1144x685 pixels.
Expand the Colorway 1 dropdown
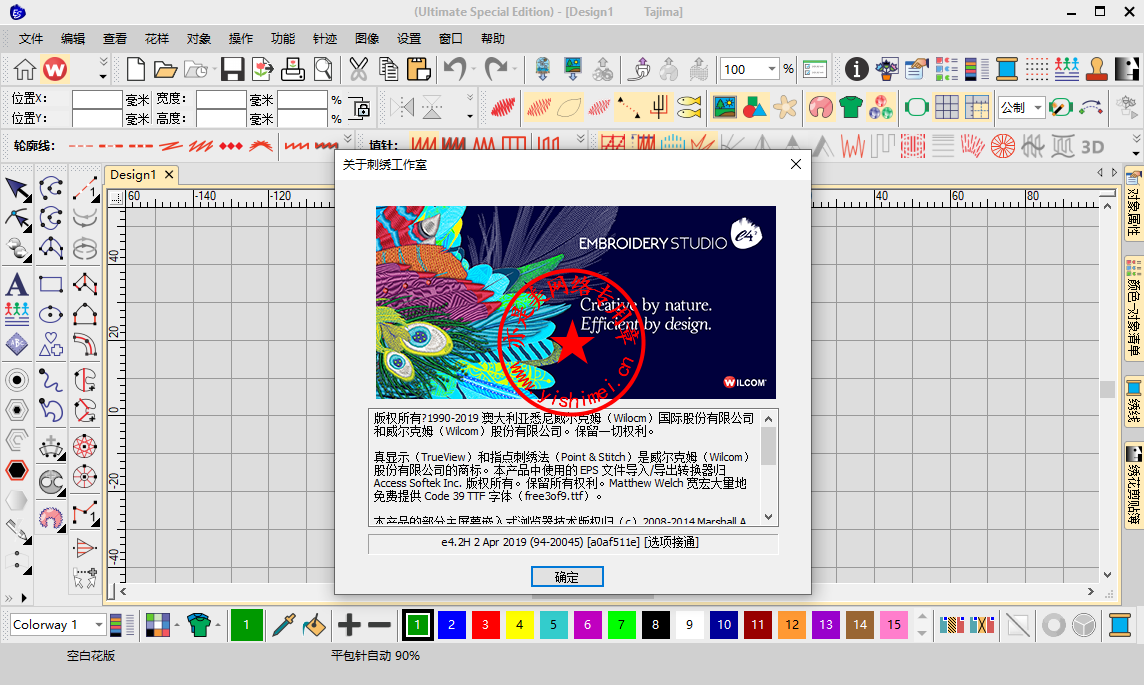(98, 624)
